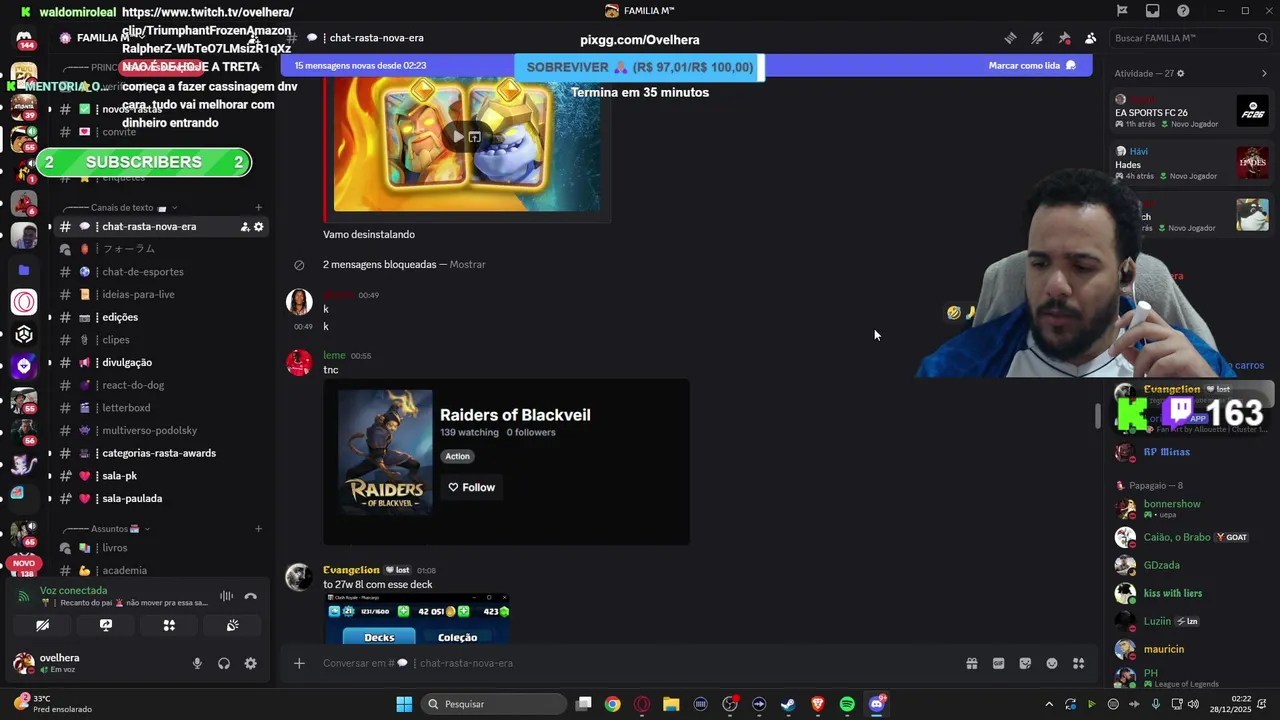Click ovelhera user avatar

[x=23, y=663]
